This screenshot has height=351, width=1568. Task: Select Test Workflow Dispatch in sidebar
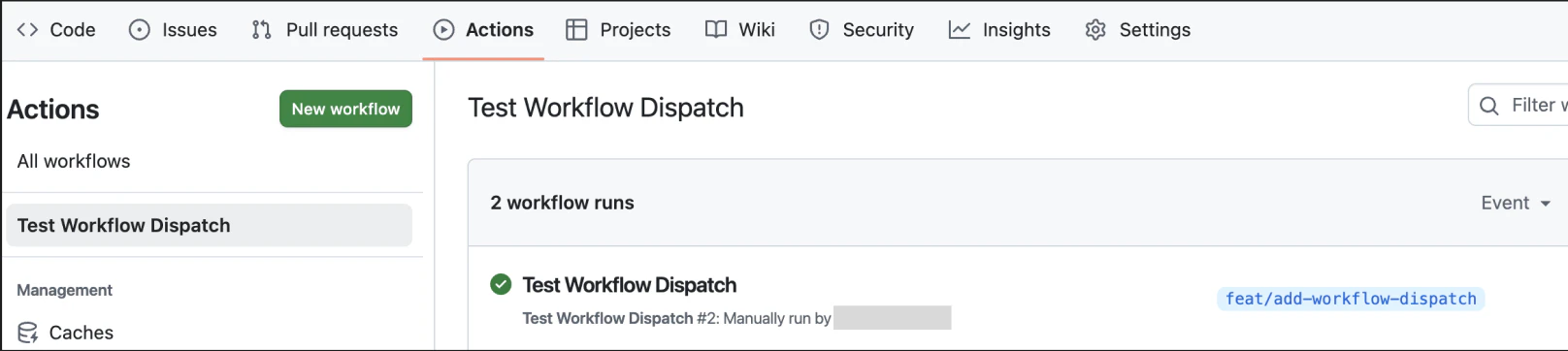point(209,225)
